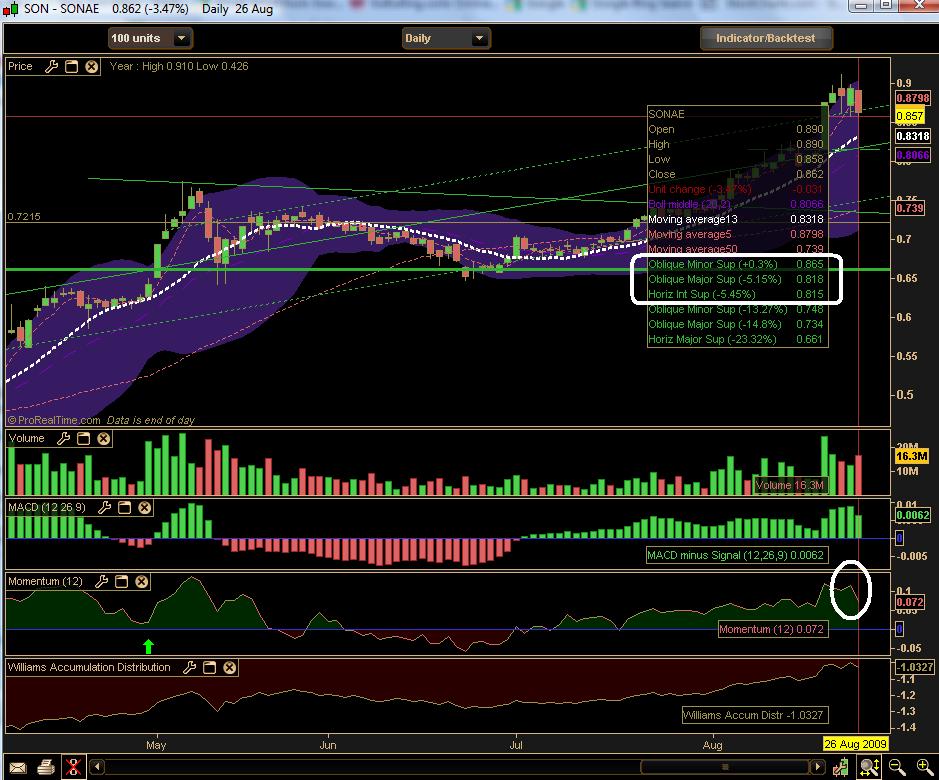Image resolution: width=939 pixels, height=780 pixels.
Task: Click the envelope mail icon
Action: [18, 767]
